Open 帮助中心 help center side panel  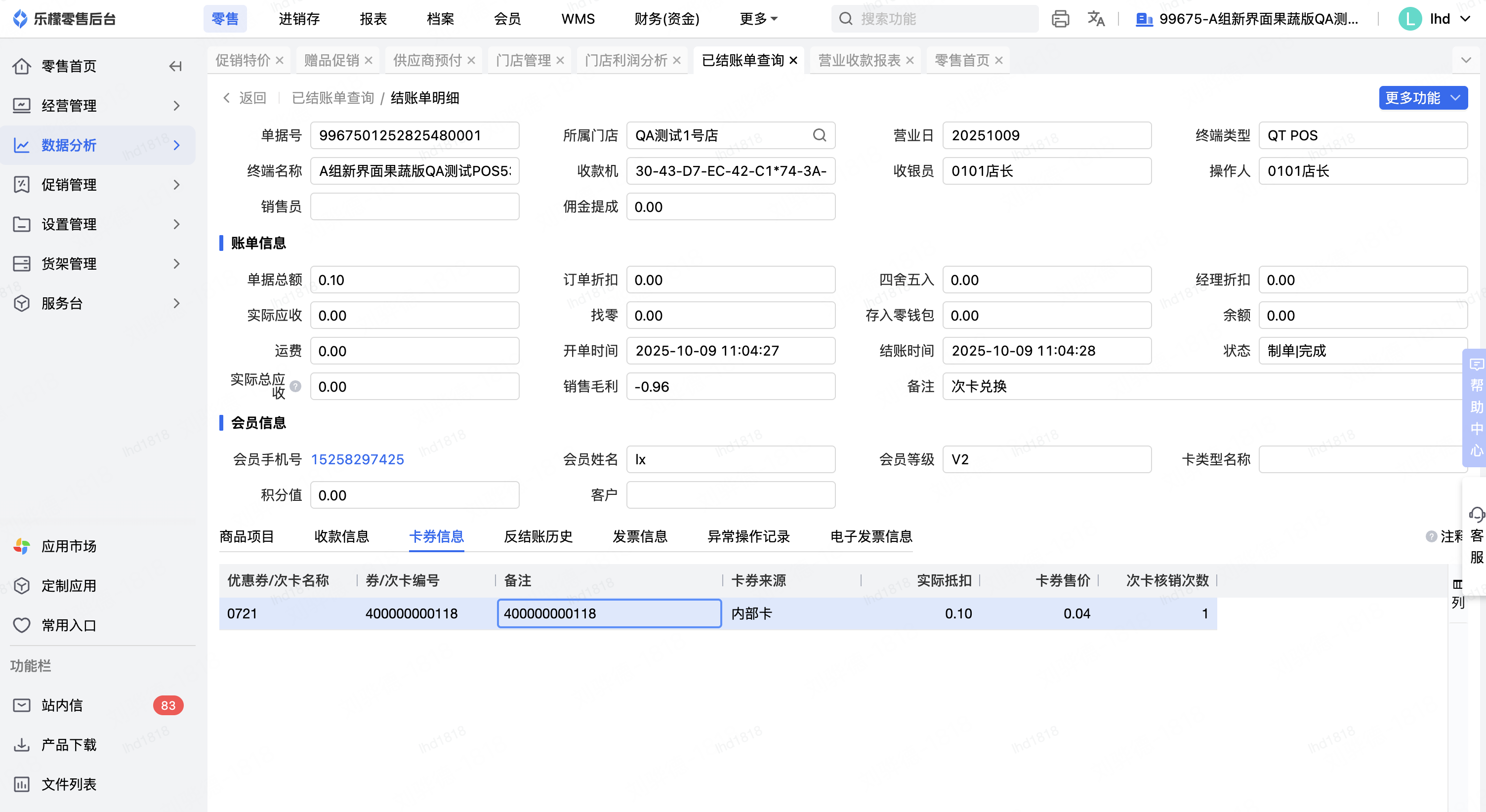pyautogui.click(x=1476, y=406)
